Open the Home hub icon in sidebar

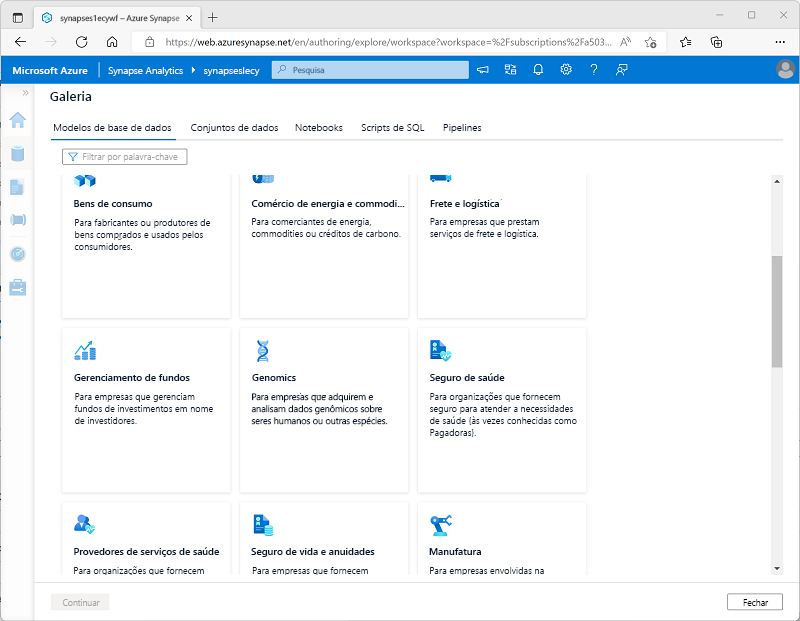pos(18,120)
